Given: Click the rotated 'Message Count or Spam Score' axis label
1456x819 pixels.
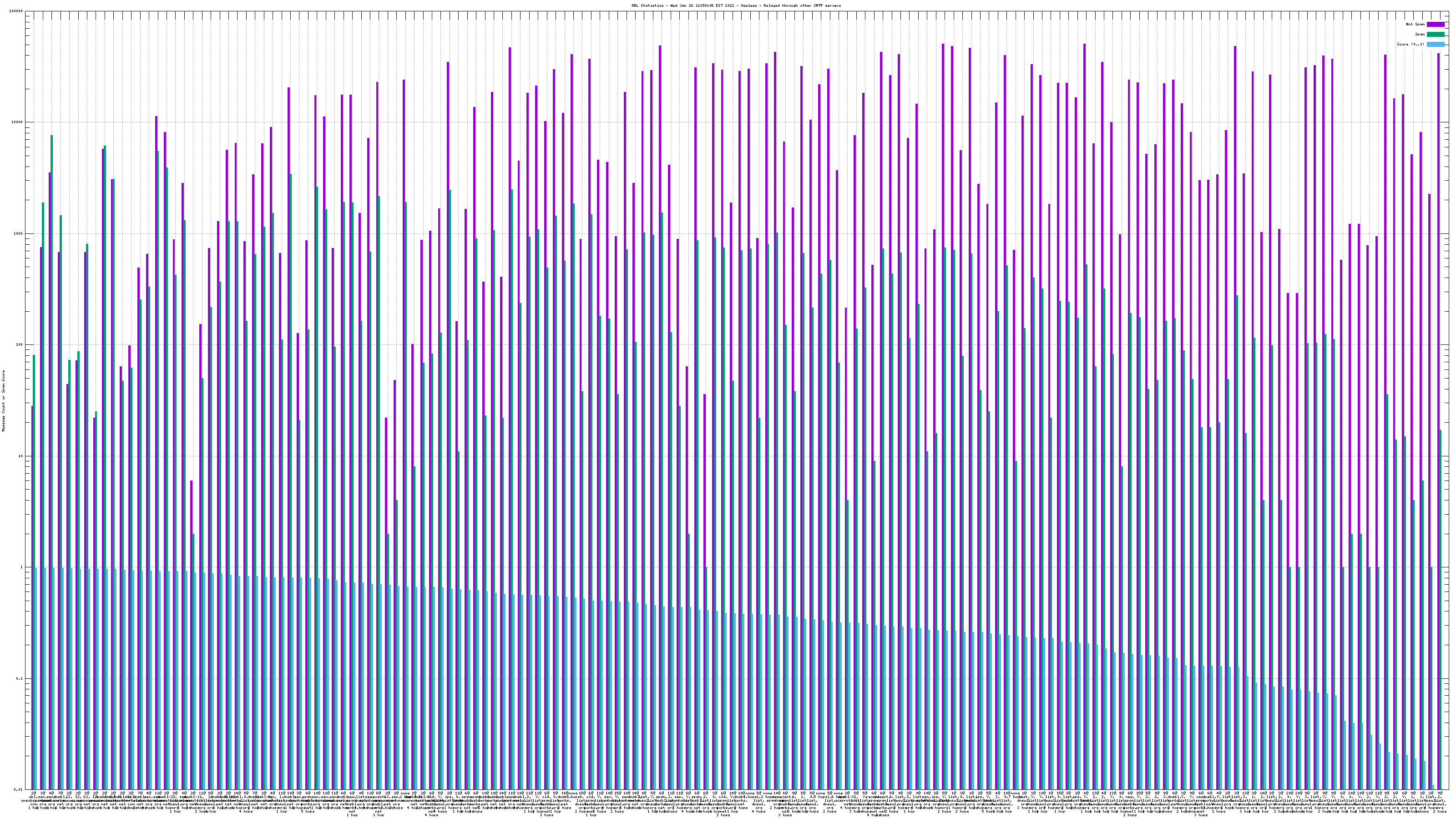Looking at the screenshot, I should 3,401.
